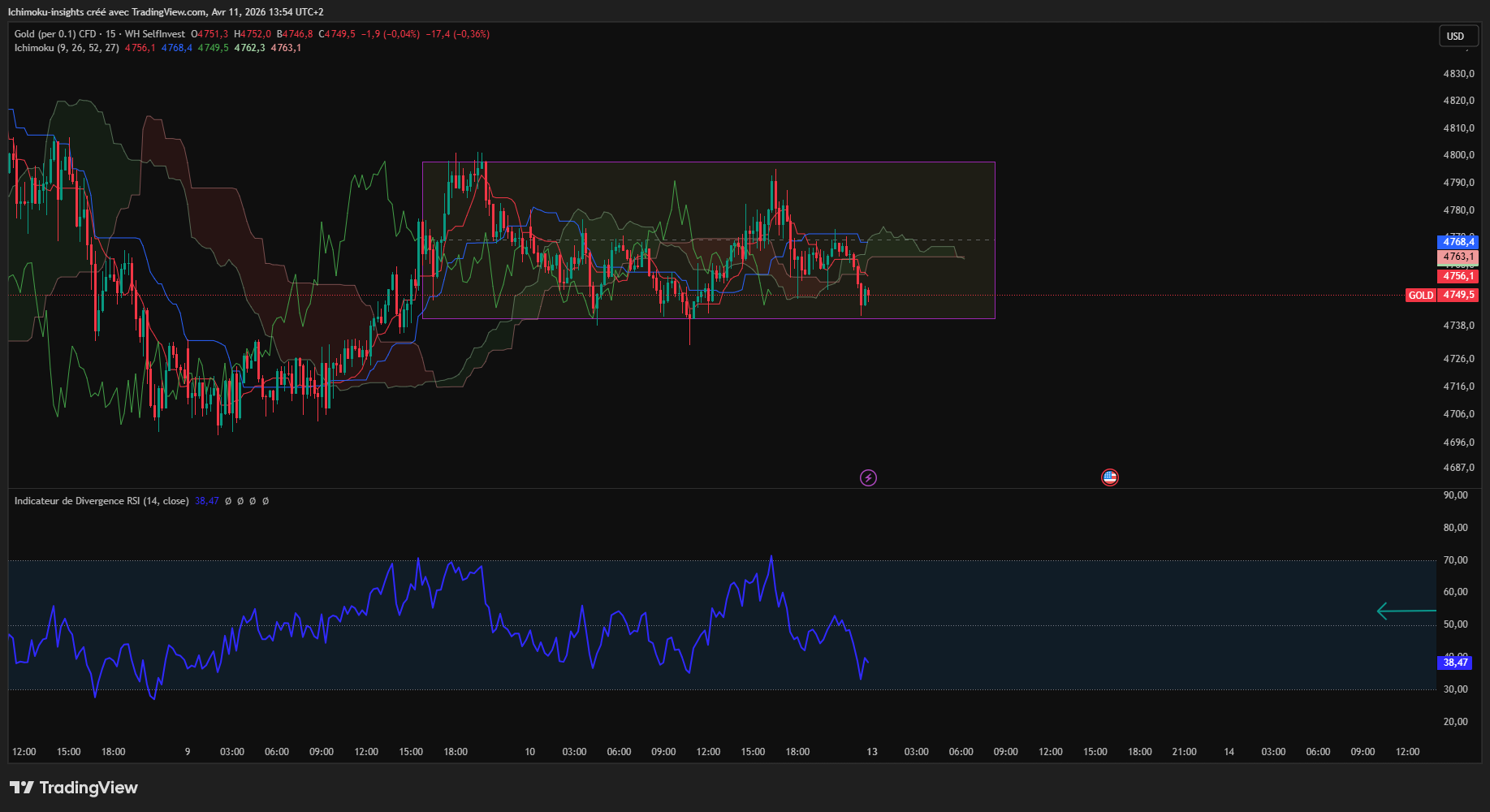Click the 13 date label on time axis
This screenshot has height=812, width=1490.
[x=871, y=752]
